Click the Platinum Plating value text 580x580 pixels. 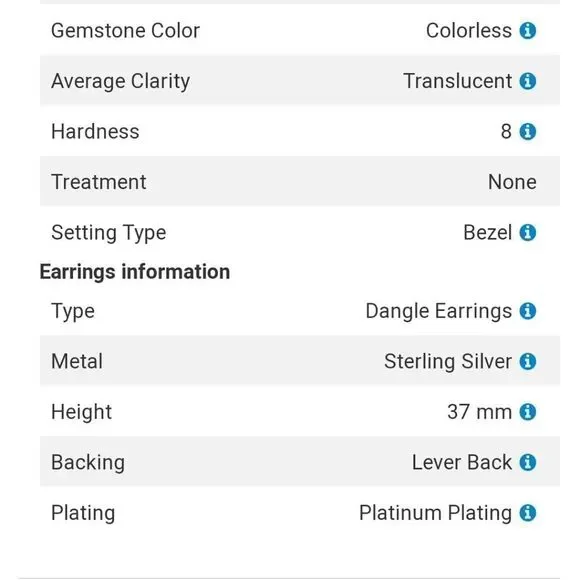[435, 513]
